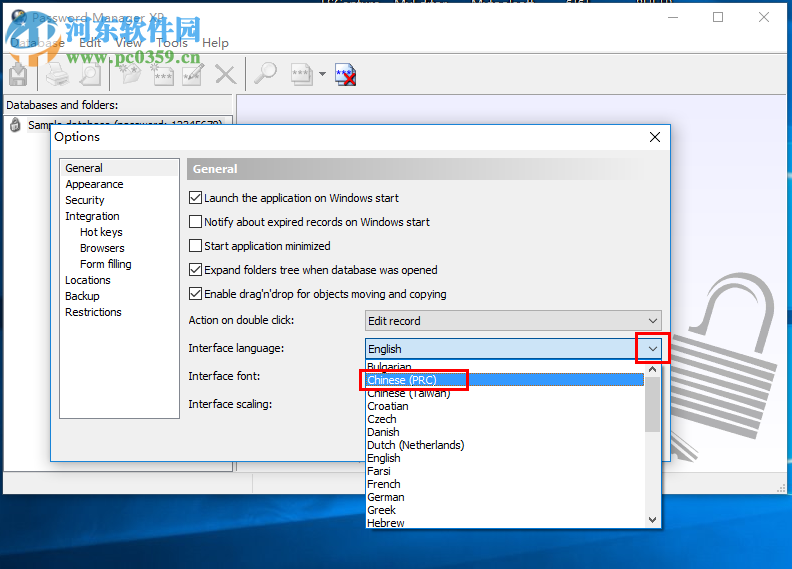The height and width of the screenshot is (569, 792).
Task: Toggle Expand folders tree when database was opened
Action: 195,270
